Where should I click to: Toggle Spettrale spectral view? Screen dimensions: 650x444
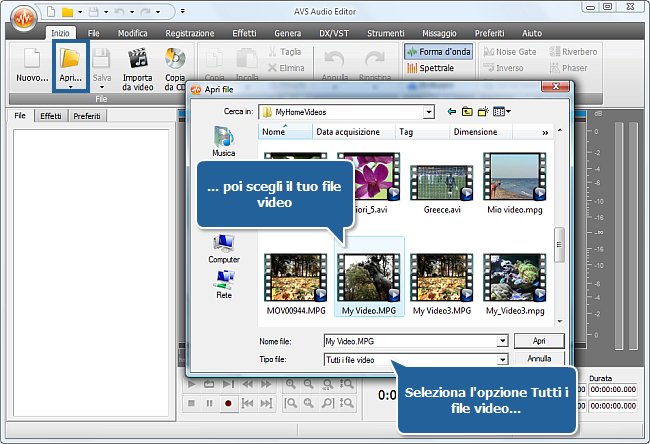click(431, 68)
